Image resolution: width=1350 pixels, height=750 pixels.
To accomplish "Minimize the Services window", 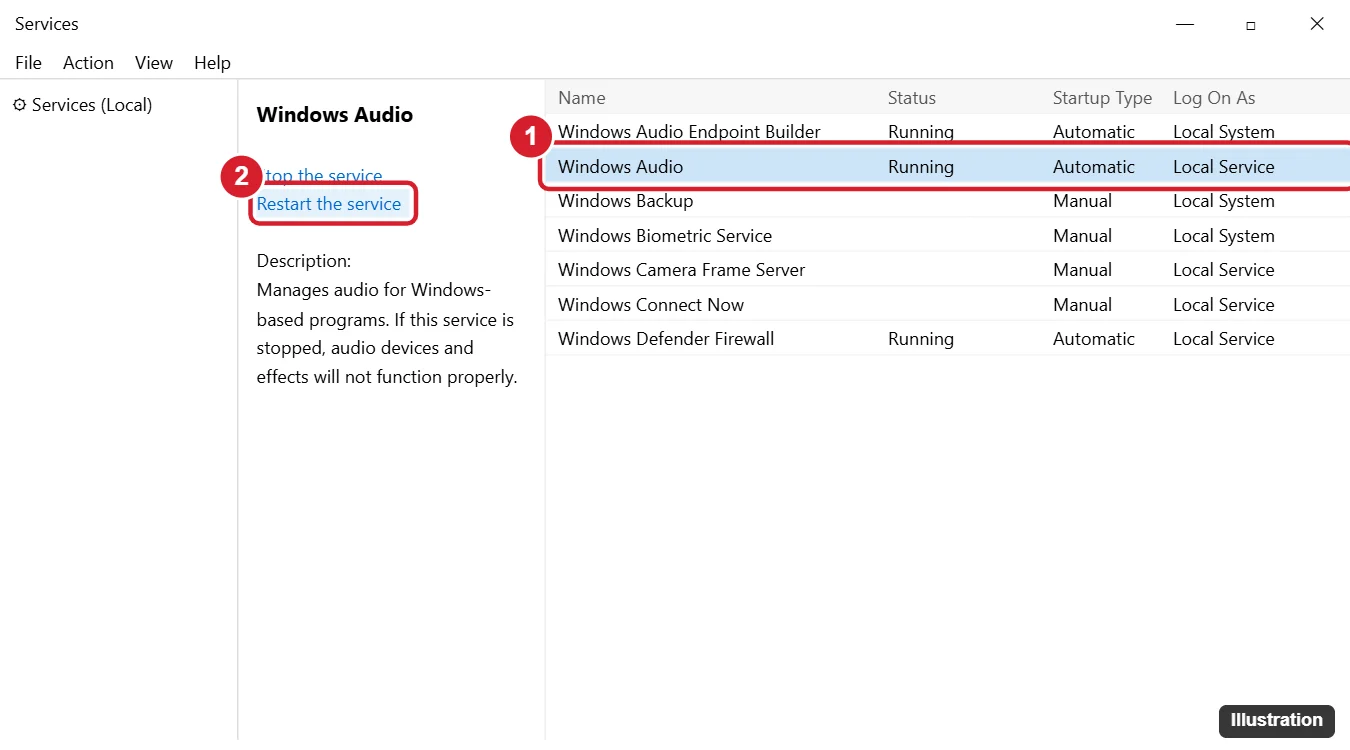I will [1184, 24].
